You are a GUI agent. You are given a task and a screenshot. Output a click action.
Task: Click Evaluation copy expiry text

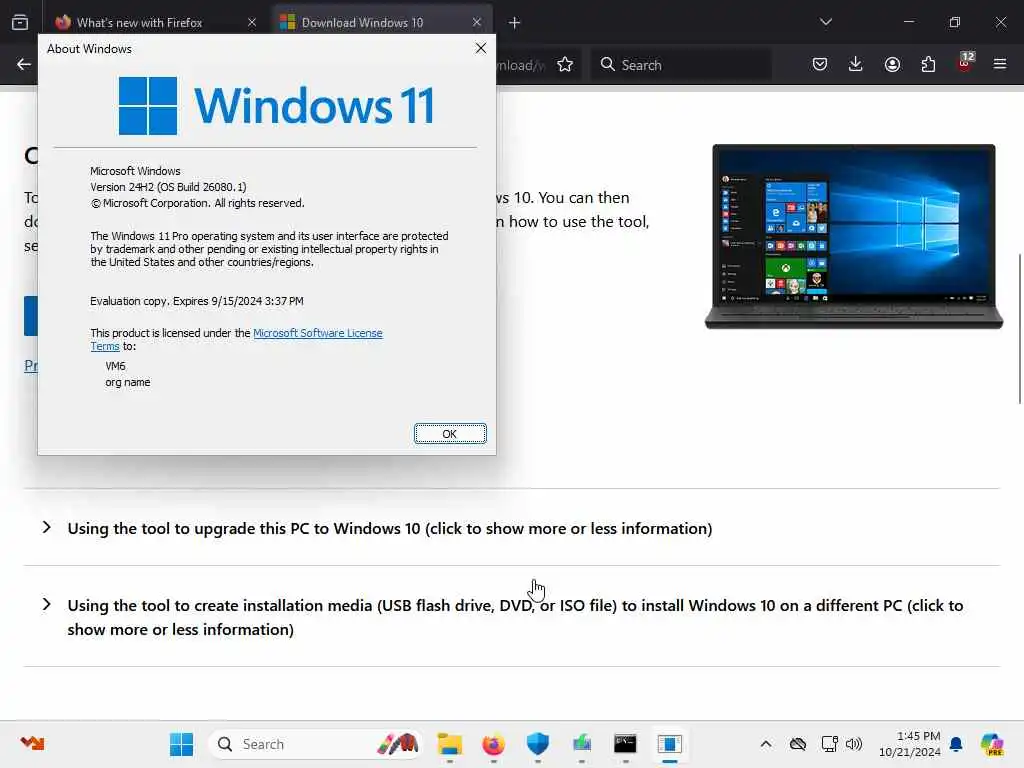(197, 301)
